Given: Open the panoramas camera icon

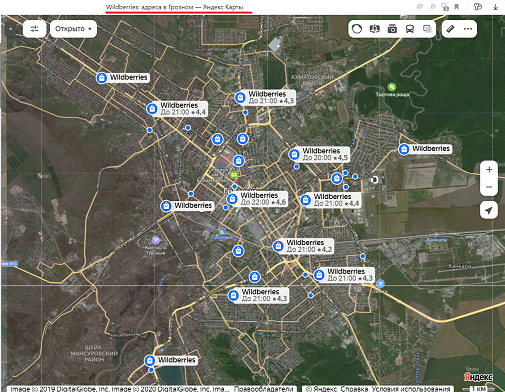Looking at the screenshot, I should pos(392,29).
